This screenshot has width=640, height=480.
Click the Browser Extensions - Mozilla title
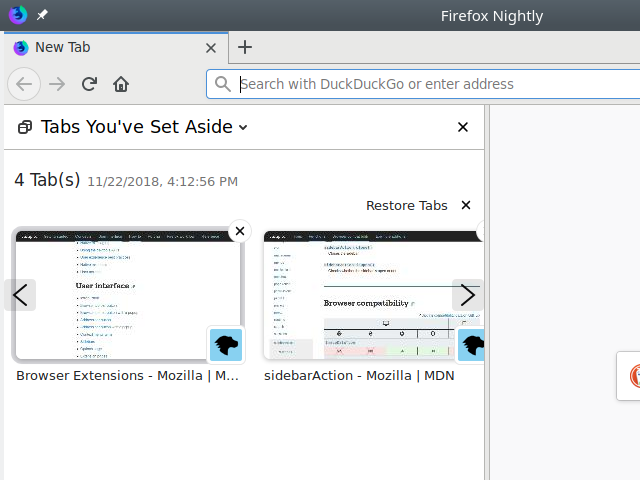click(127, 376)
